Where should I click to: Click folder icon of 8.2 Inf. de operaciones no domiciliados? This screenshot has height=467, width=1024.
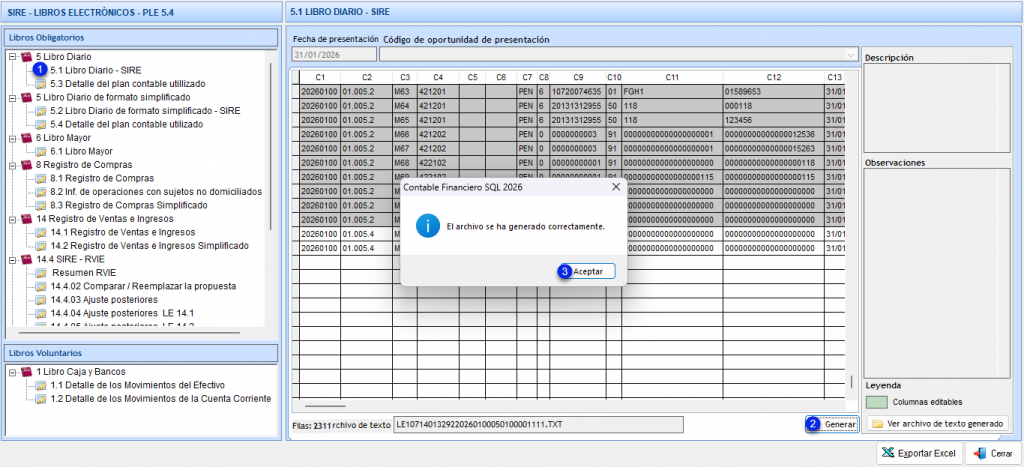[40, 192]
